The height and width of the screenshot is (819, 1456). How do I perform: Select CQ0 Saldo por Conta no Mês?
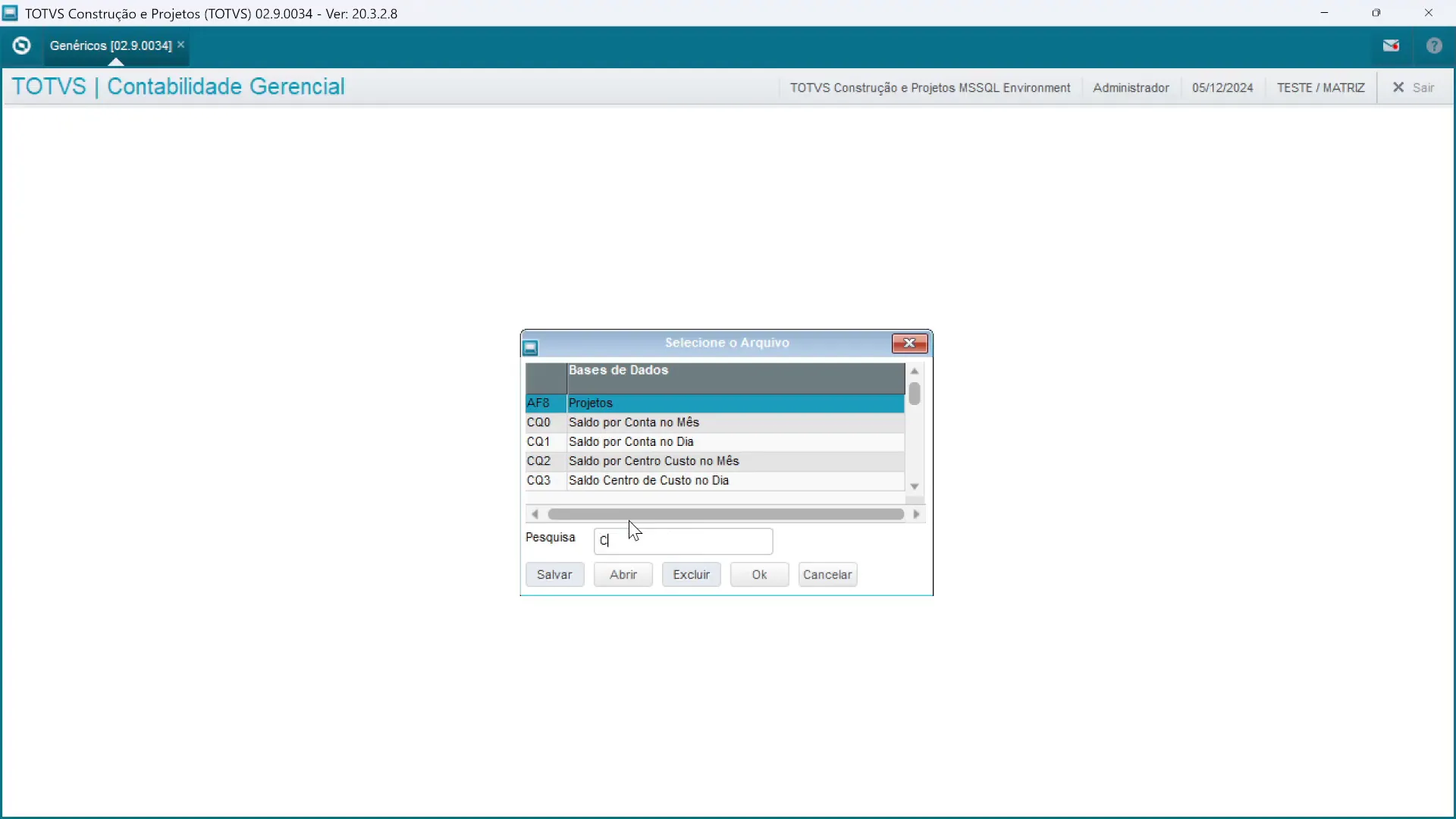coord(713,422)
